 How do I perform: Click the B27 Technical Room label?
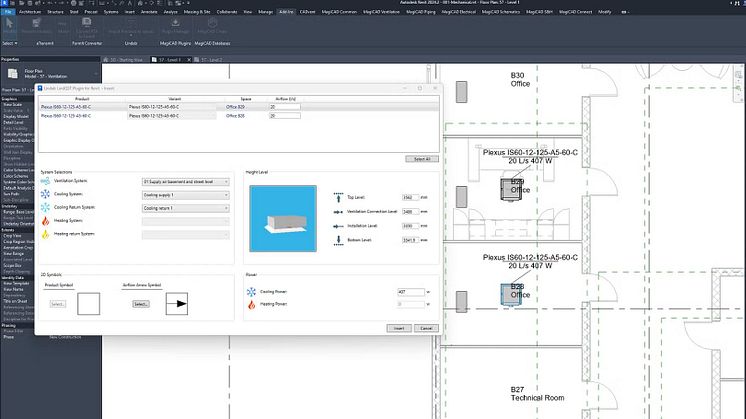[537, 394]
